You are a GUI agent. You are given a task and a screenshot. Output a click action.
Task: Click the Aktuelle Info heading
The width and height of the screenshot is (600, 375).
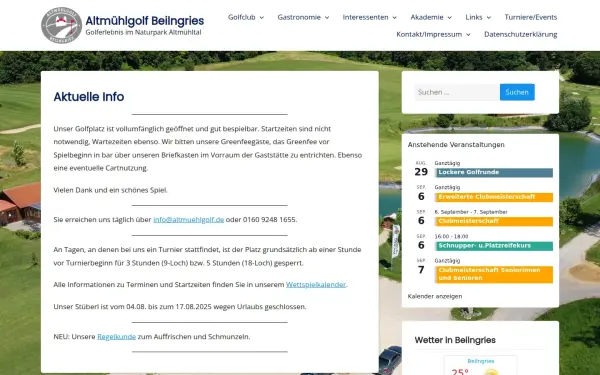pyautogui.click(x=89, y=97)
